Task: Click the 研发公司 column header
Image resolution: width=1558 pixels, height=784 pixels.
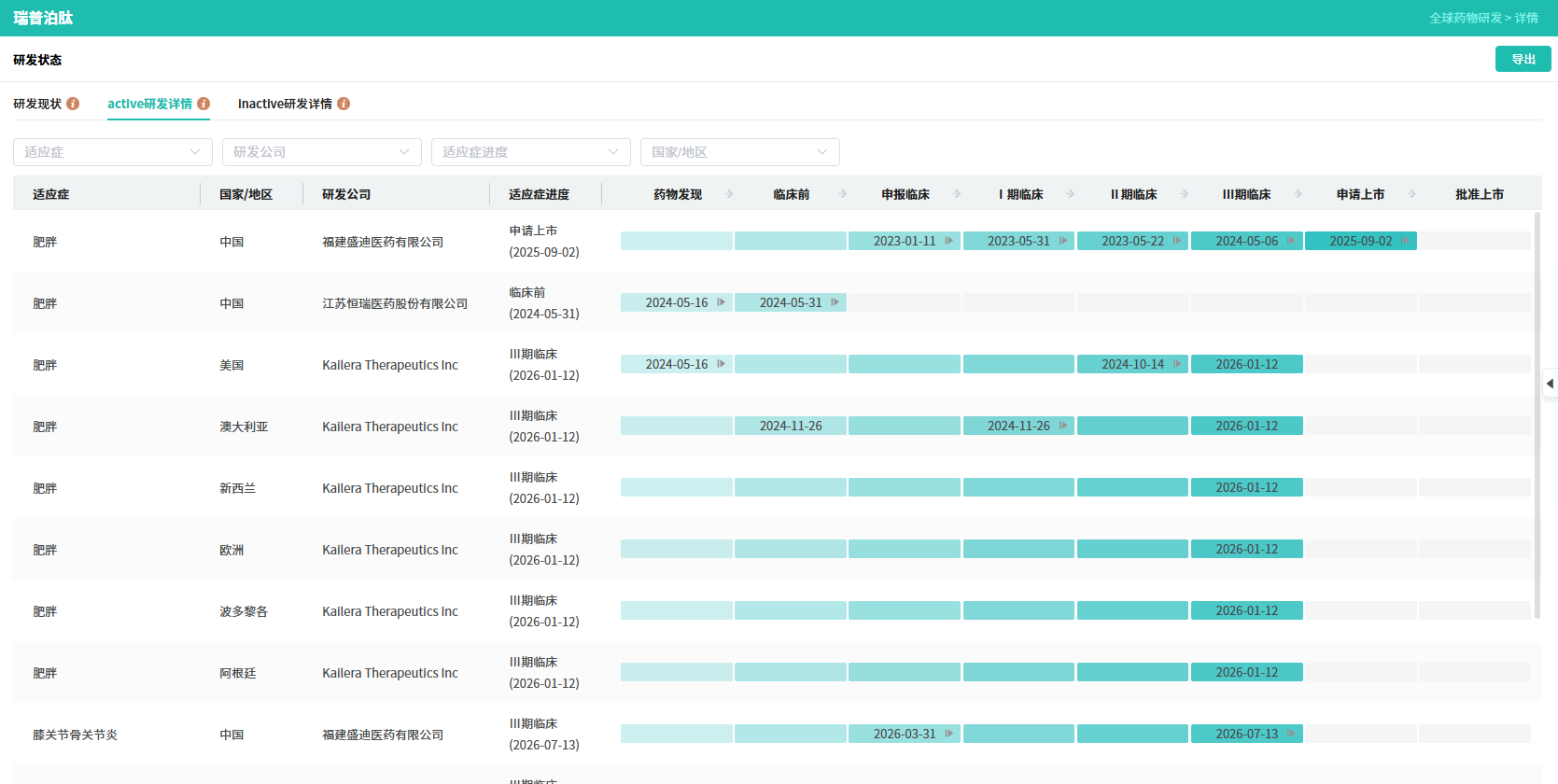Action: [x=346, y=194]
